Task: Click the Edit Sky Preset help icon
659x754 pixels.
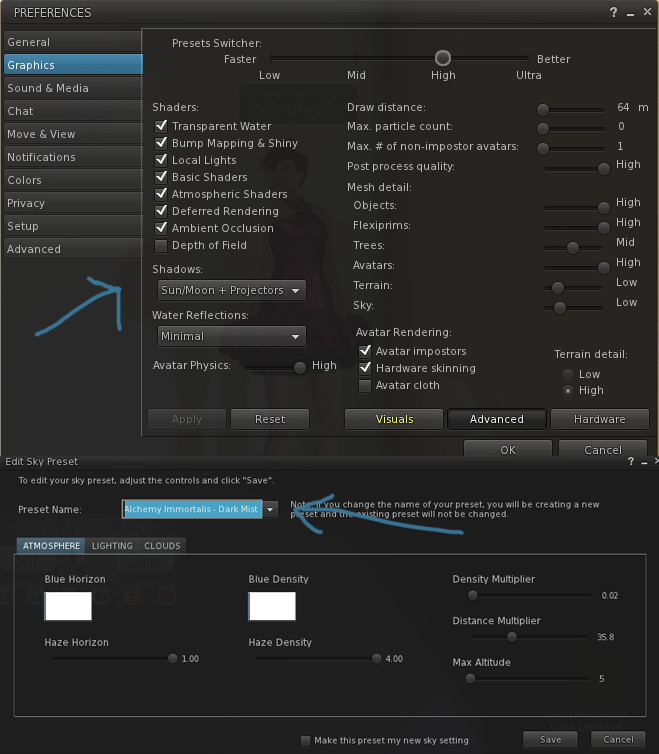Action: (x=630, y=462)
